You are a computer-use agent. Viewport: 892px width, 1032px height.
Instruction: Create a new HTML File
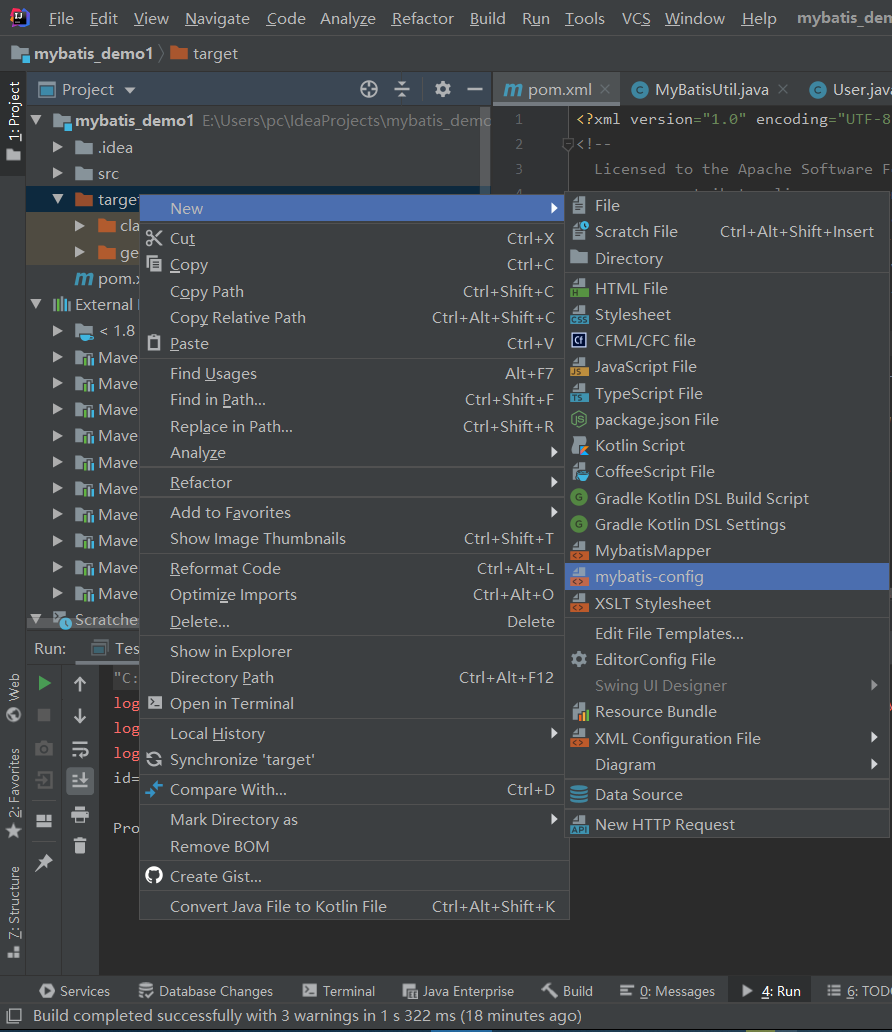click(x=727, y=288)
